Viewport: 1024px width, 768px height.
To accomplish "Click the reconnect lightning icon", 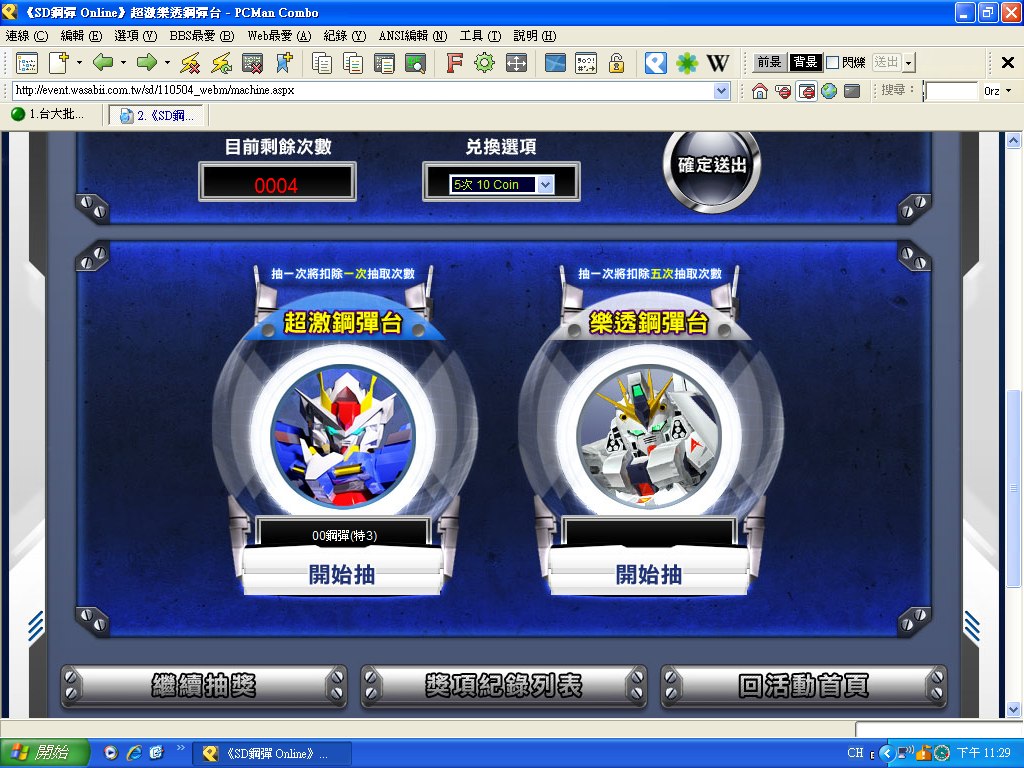I will point(221,63).
